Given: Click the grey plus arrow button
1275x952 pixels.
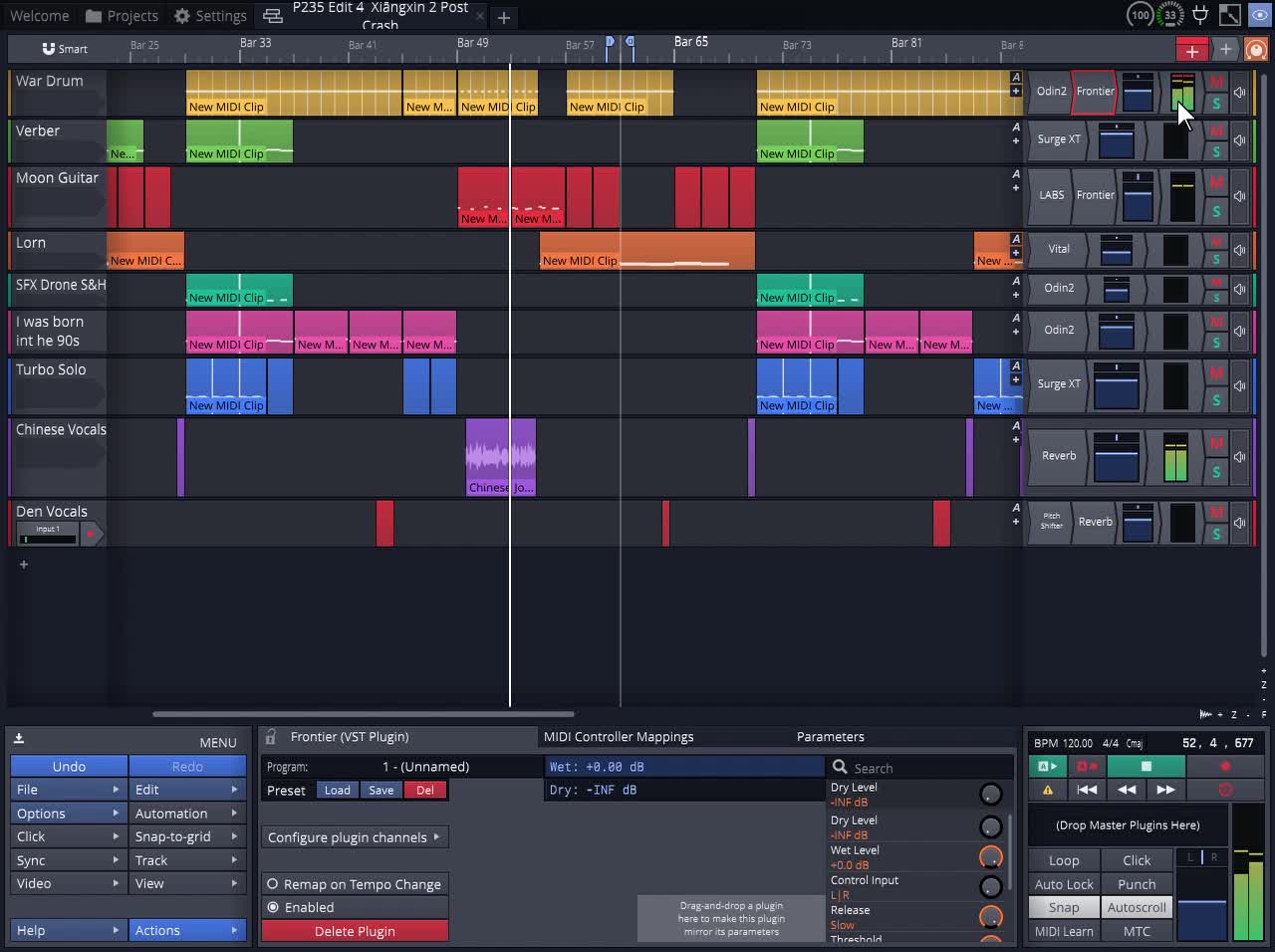Looking at the screenshot, I should point(1226,50).
